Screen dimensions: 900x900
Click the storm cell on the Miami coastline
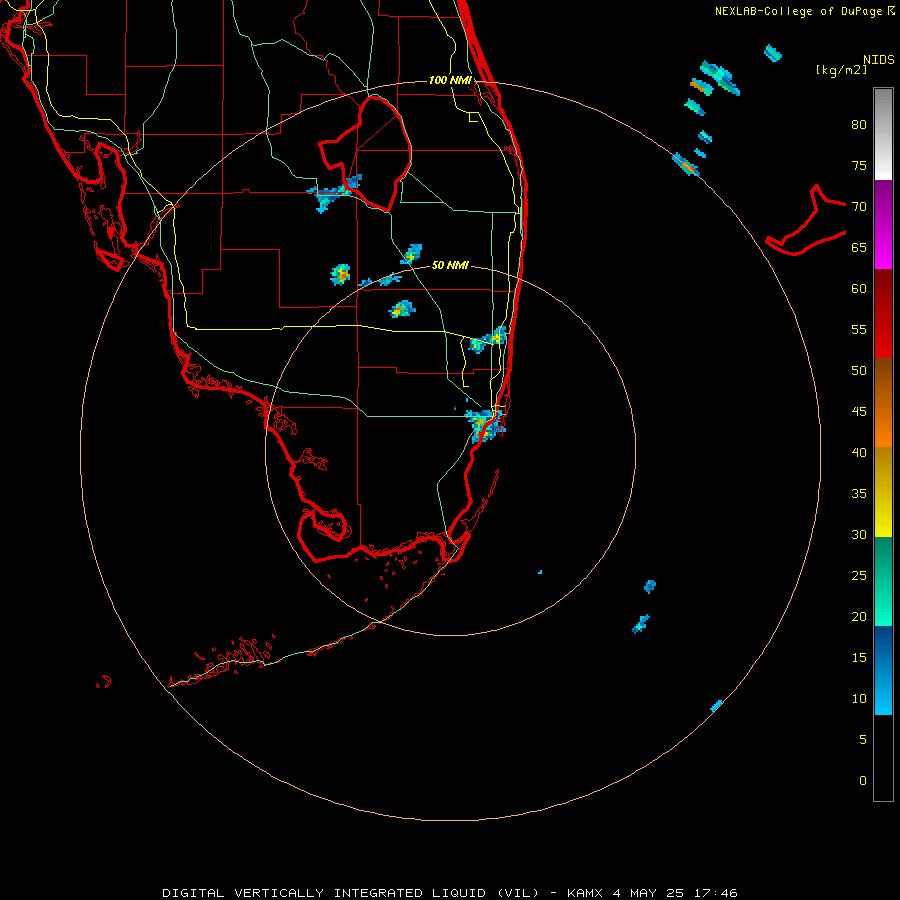(484, 426)
